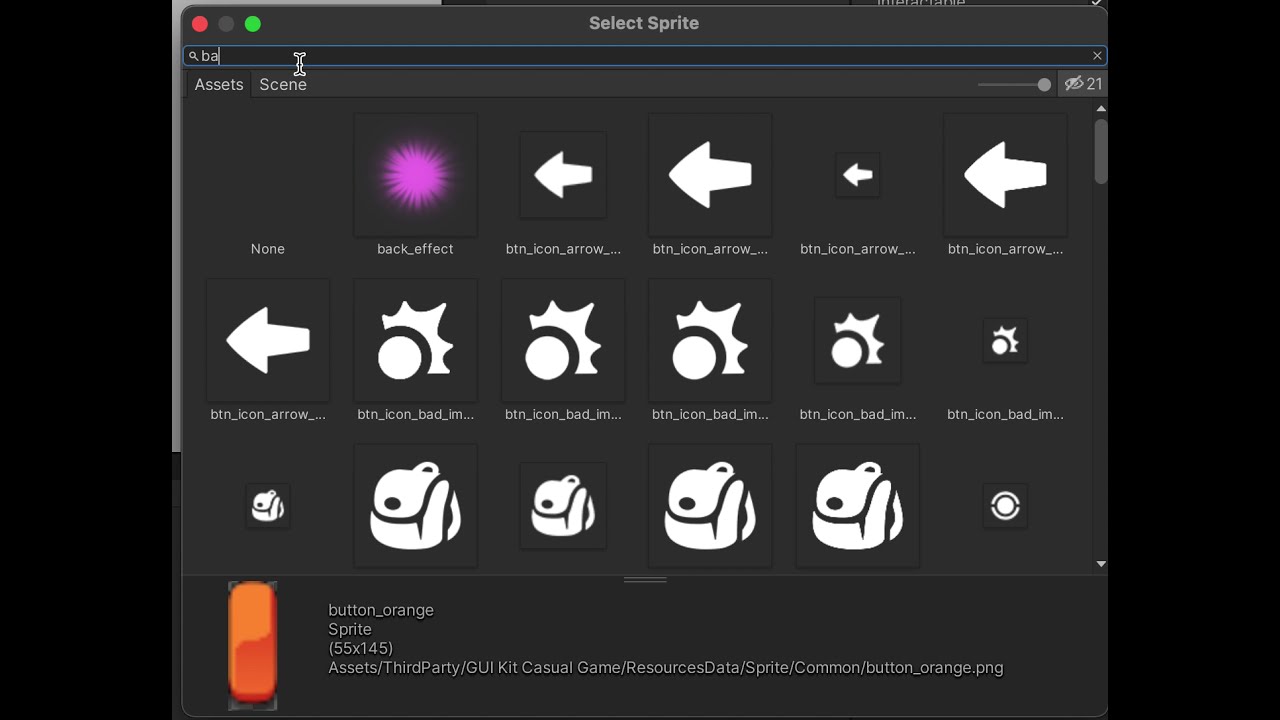Select the smallest btn_icon_bad_im sprite
1280x720 pixels.
tap(1005, 340)
